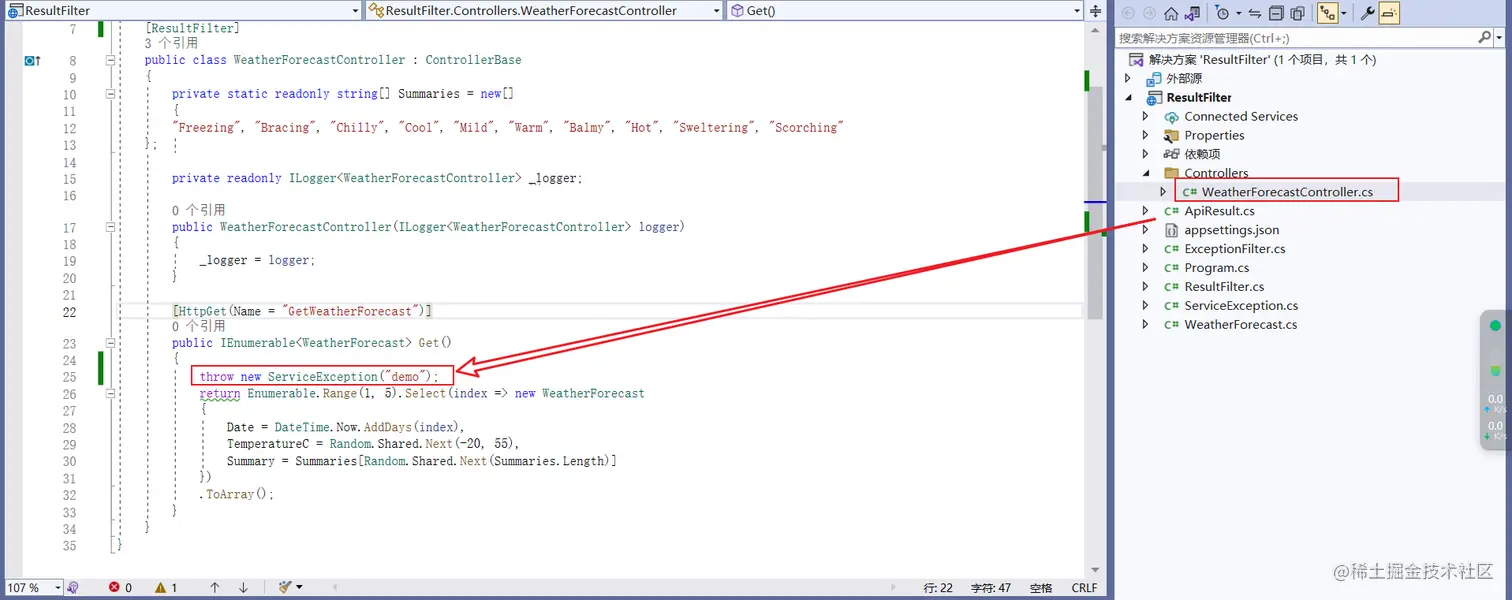The image size is (1512, 600).
Task: Switch between solution and folder views
Action: point(1191,13)
